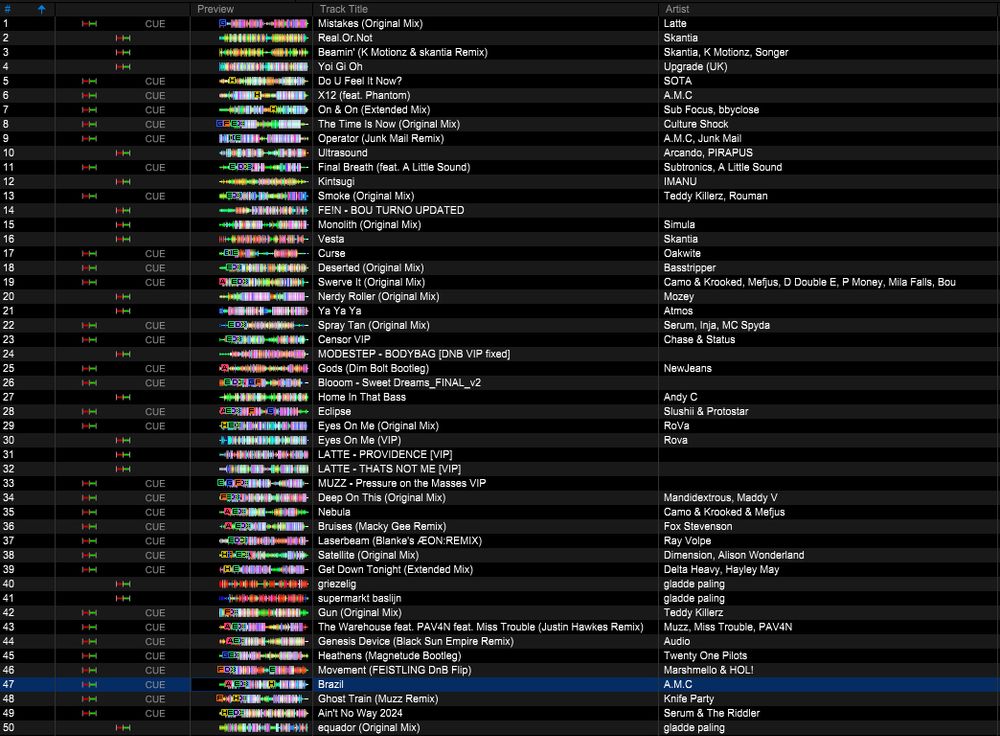Viewport: 1000px width, 736px height.
Task: Select the track Genesis Device
Action: (415, 642)
